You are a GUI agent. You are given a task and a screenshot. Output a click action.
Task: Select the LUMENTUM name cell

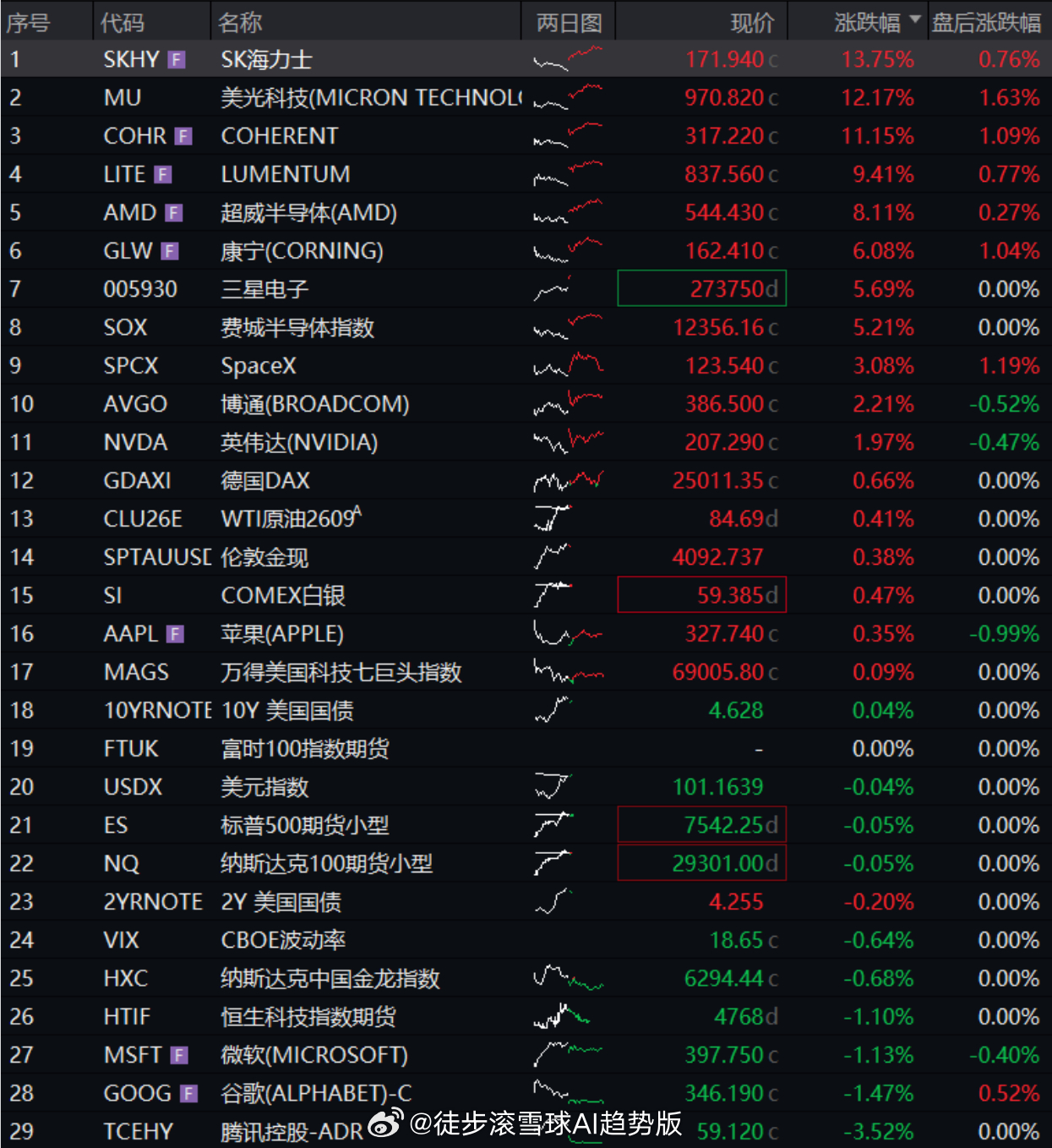(x=285, y=174)
